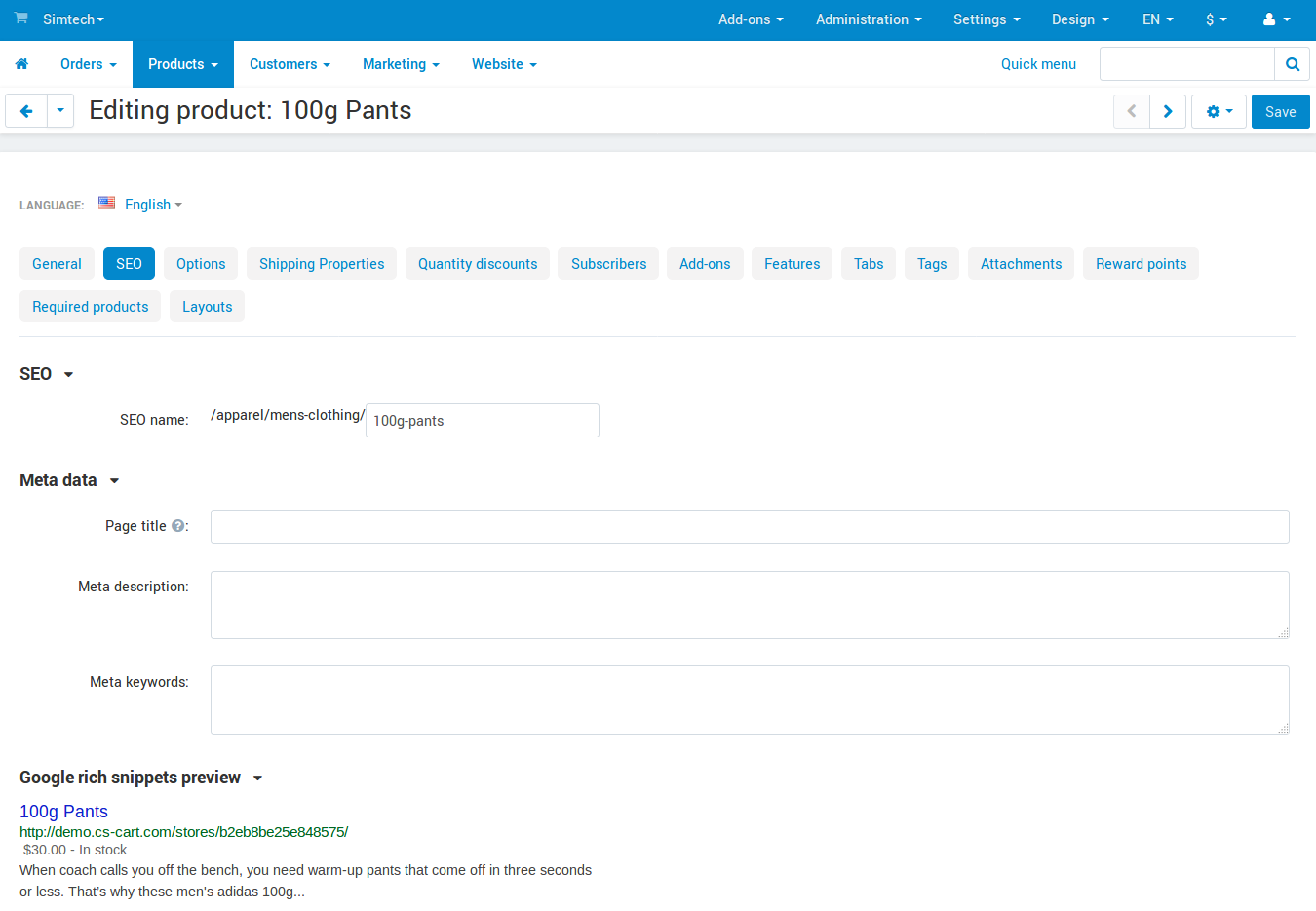Open the user account icon menu
Image resolution: width=1316 pixels, height=911 pixels.
coord(1276,19)
